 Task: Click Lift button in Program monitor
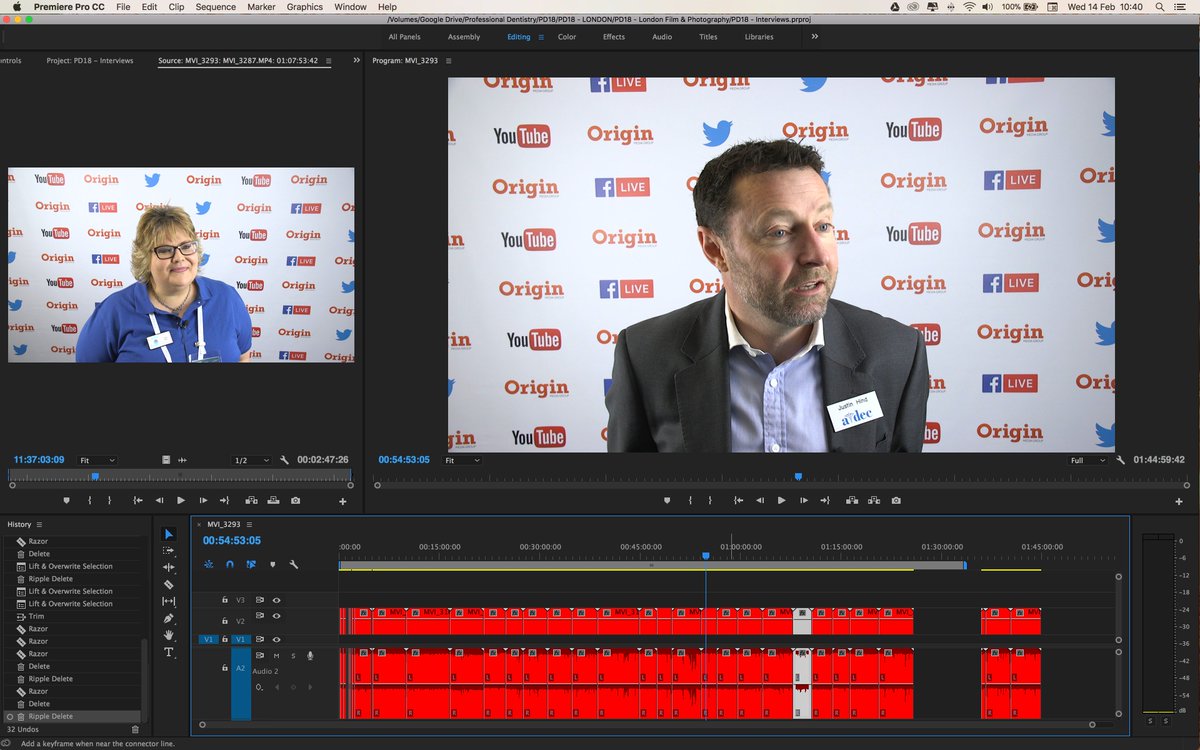click(x=852, y=500)
